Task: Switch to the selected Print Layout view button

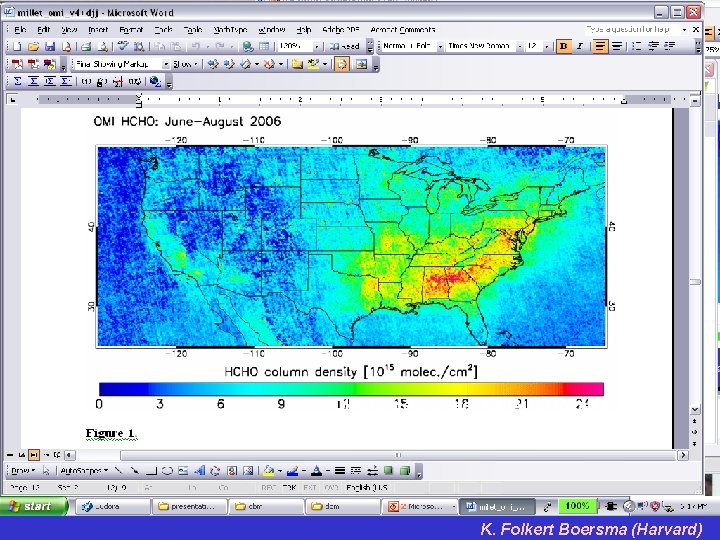Action: [x=34, y=455]
